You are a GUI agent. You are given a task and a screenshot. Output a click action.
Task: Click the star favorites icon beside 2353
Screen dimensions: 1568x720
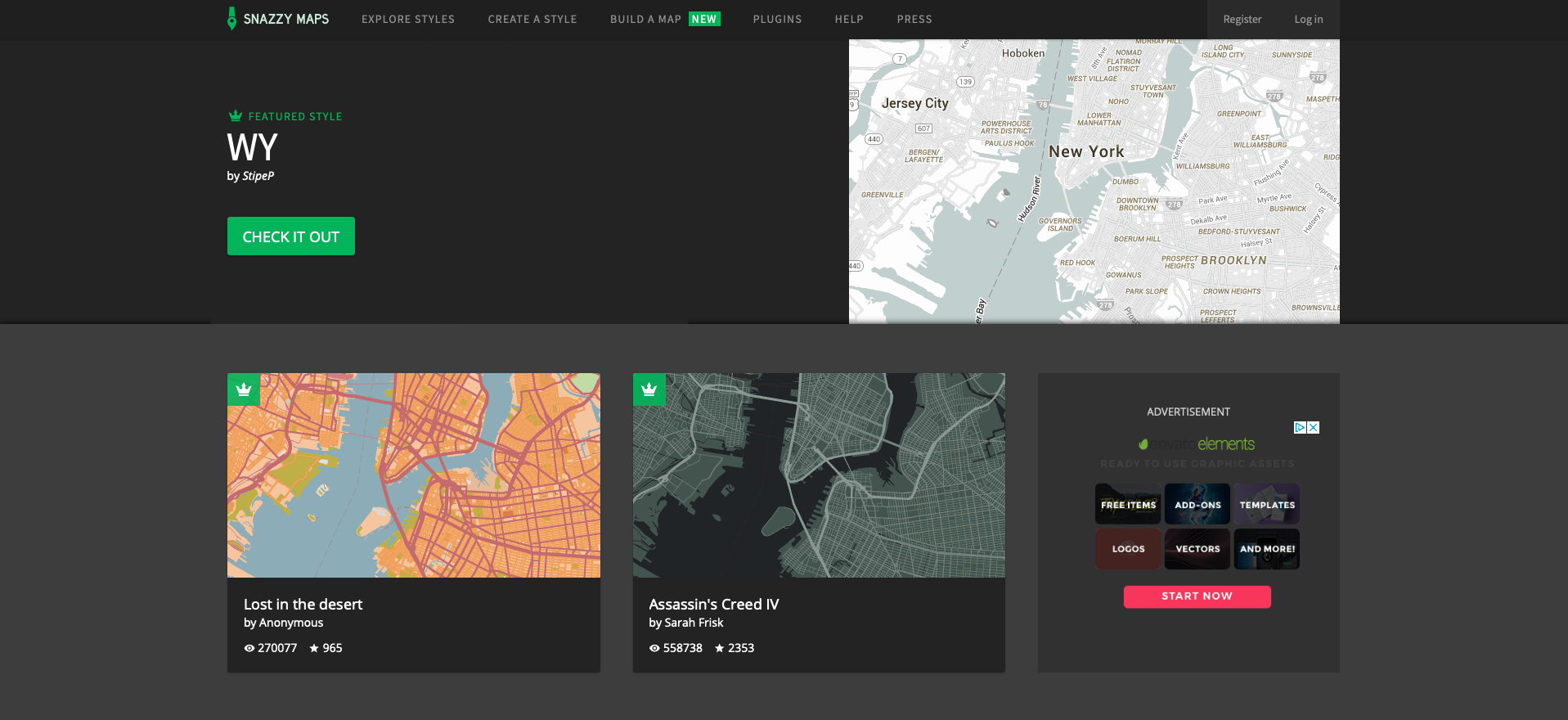click(x=720, y=648)
